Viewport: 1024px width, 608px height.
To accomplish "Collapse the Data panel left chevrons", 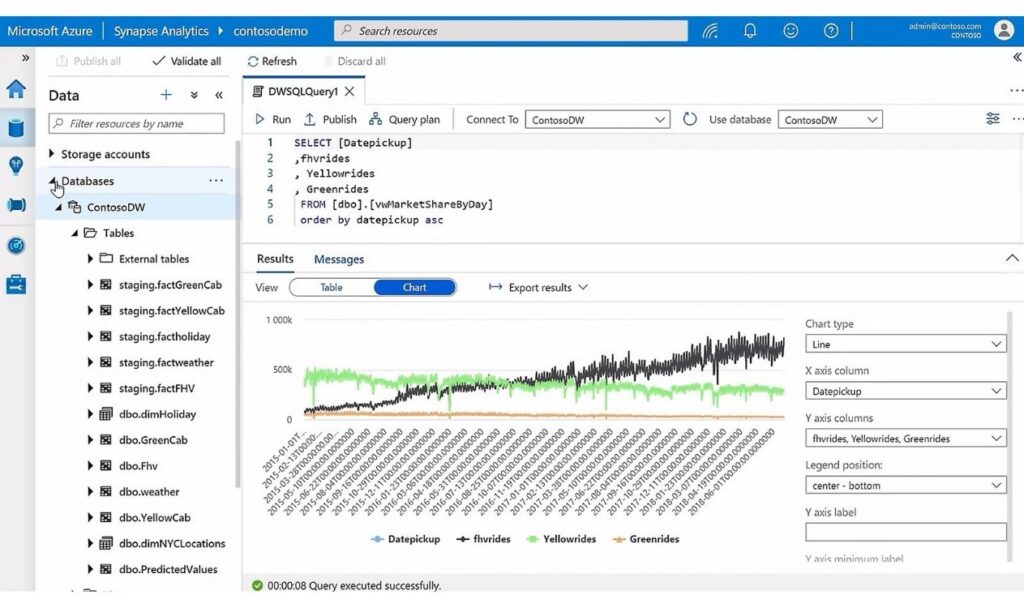I will point(219,95).
